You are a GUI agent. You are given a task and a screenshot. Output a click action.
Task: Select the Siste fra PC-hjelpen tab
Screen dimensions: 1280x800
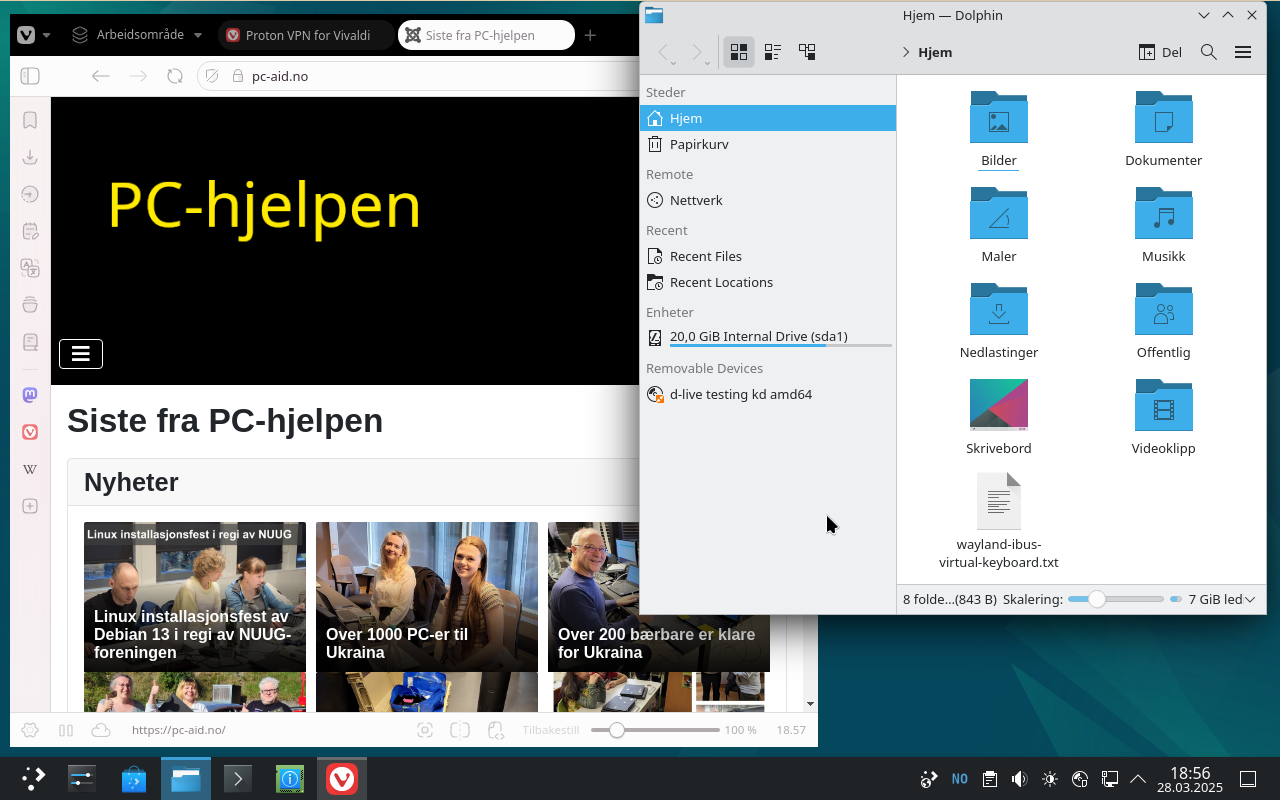pos(486,35)
